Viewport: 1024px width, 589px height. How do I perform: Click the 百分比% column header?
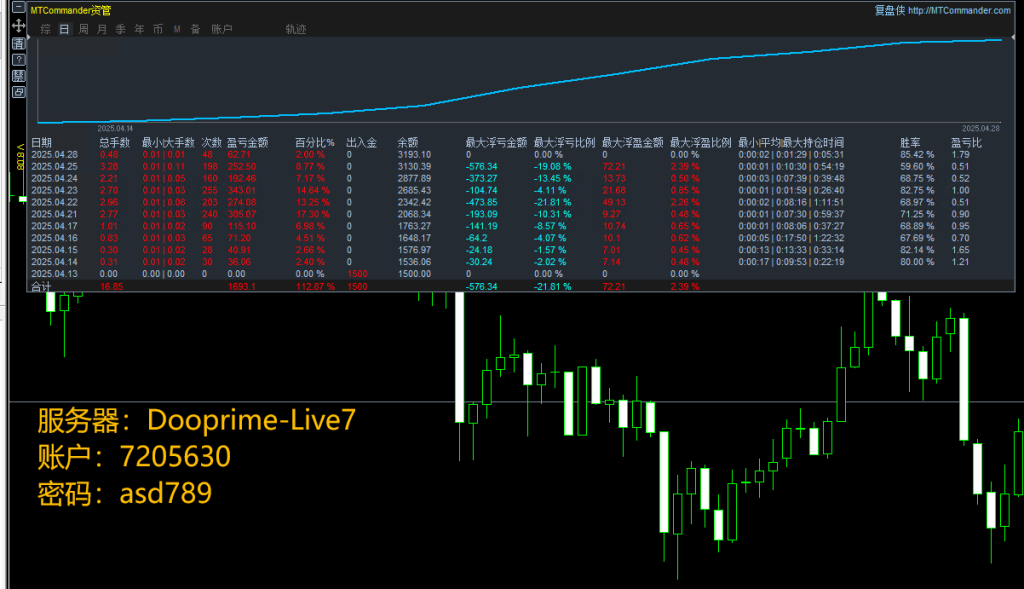(315, 142)
